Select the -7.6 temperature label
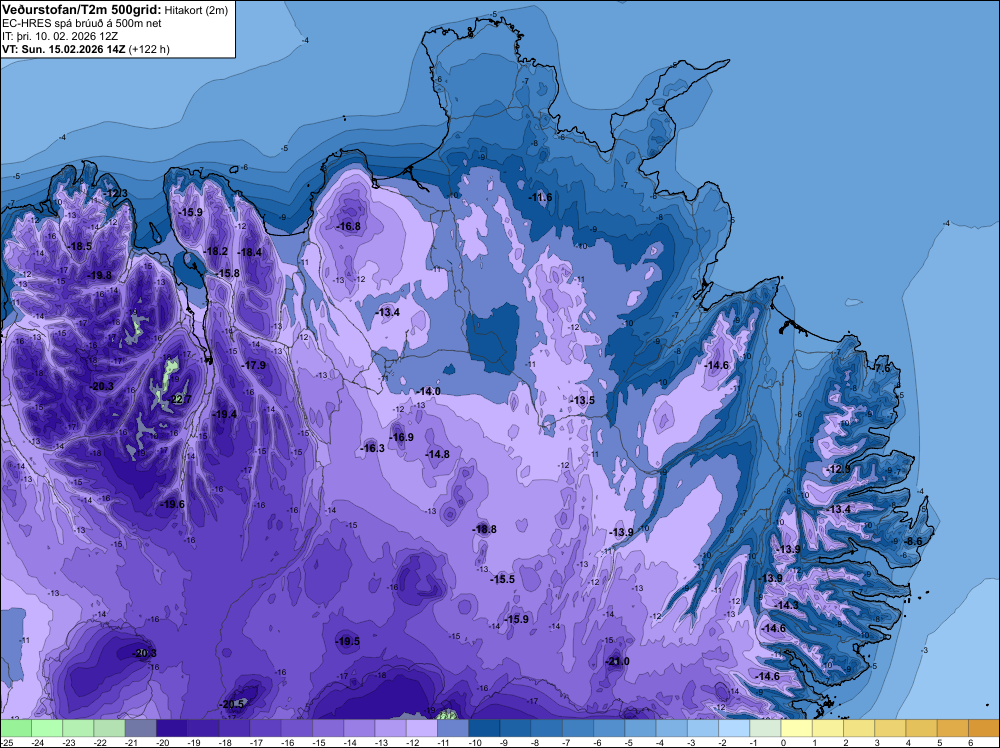Image resolution: width=1000 pixels, height=748 pixels. pos(882,369)
